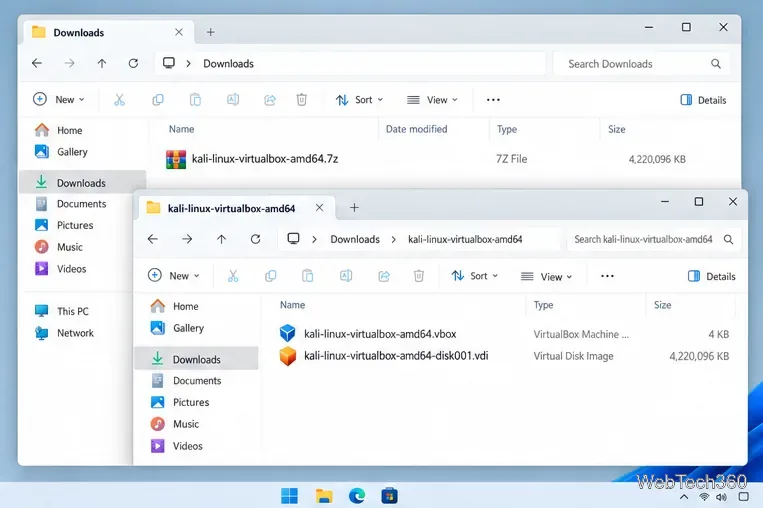Click Delete icon in kali-linux-virtualbox-amd64 window toolbar
This screenshot has width=763, height=508.
418,276
